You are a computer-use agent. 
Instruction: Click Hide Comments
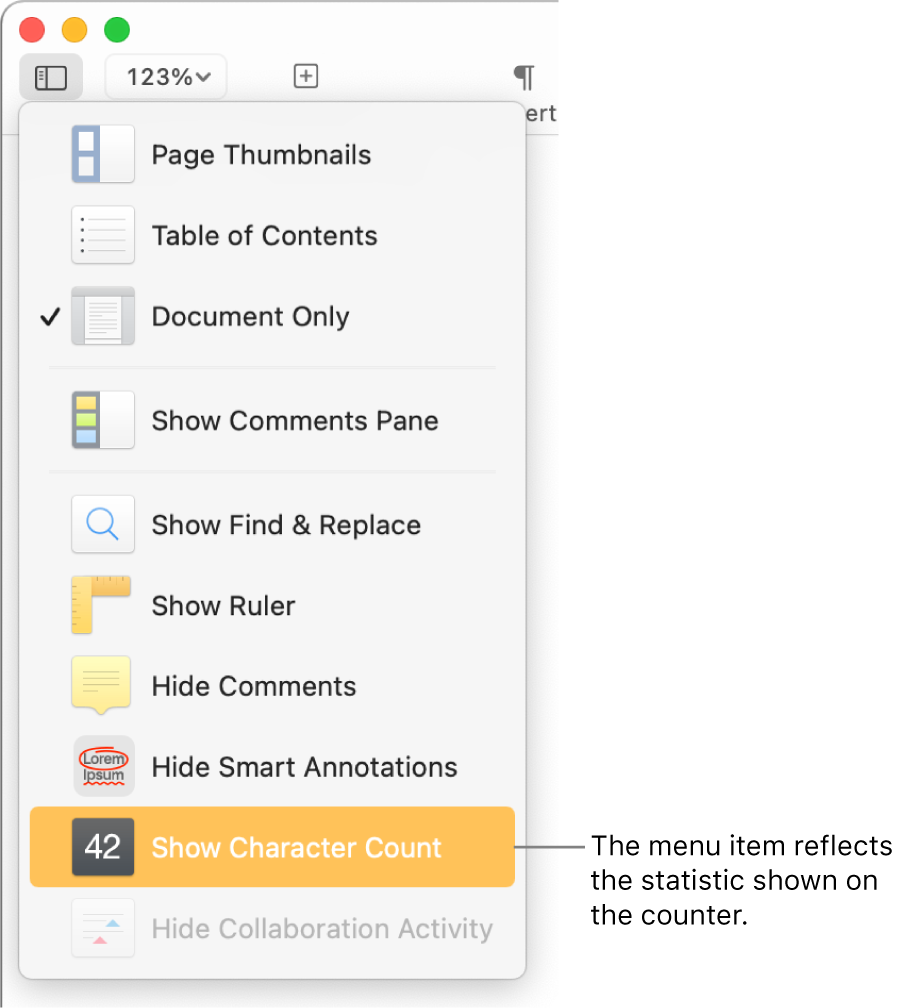coord(252,685)
